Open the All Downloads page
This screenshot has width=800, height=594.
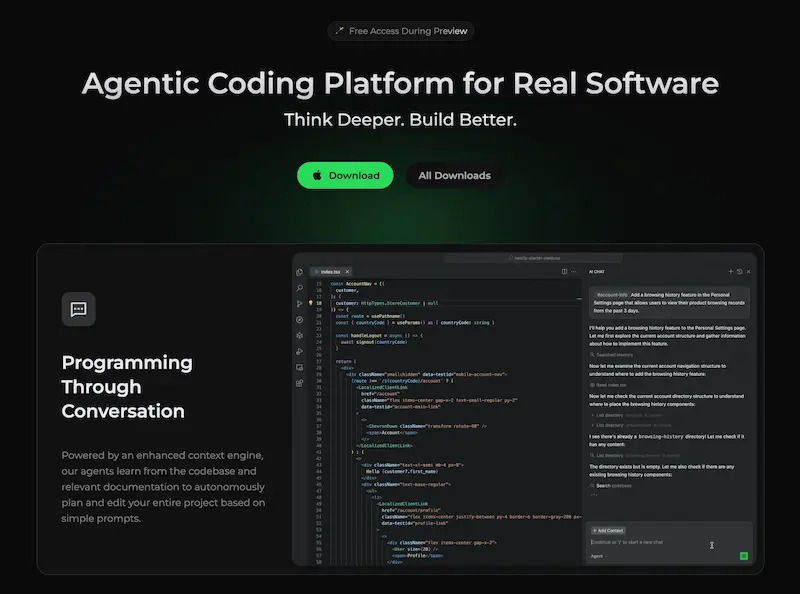coord(454,176)
